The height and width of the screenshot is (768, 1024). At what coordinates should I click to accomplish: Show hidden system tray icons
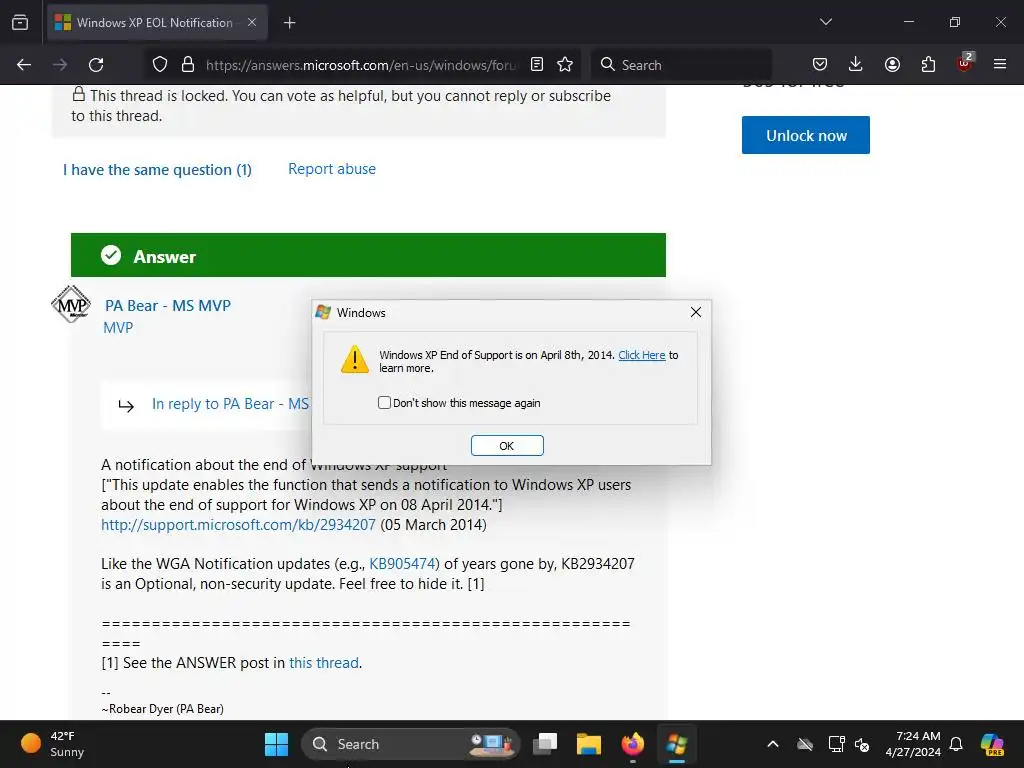[773, 744]
